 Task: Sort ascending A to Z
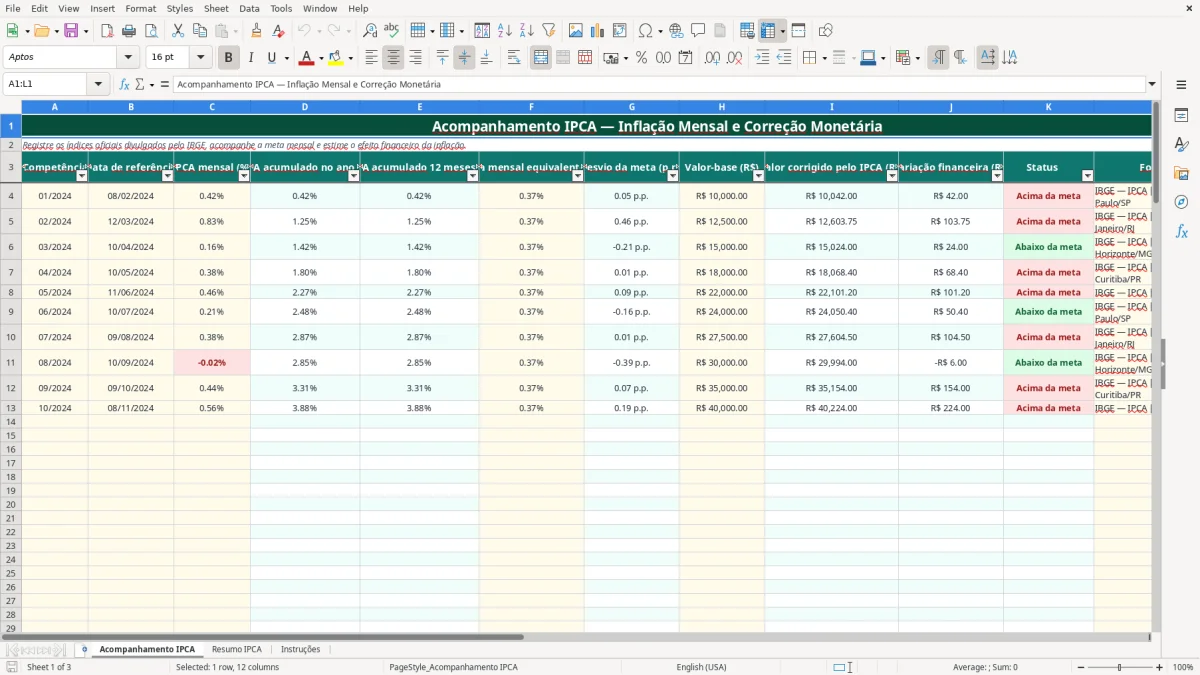pos(505,31)
